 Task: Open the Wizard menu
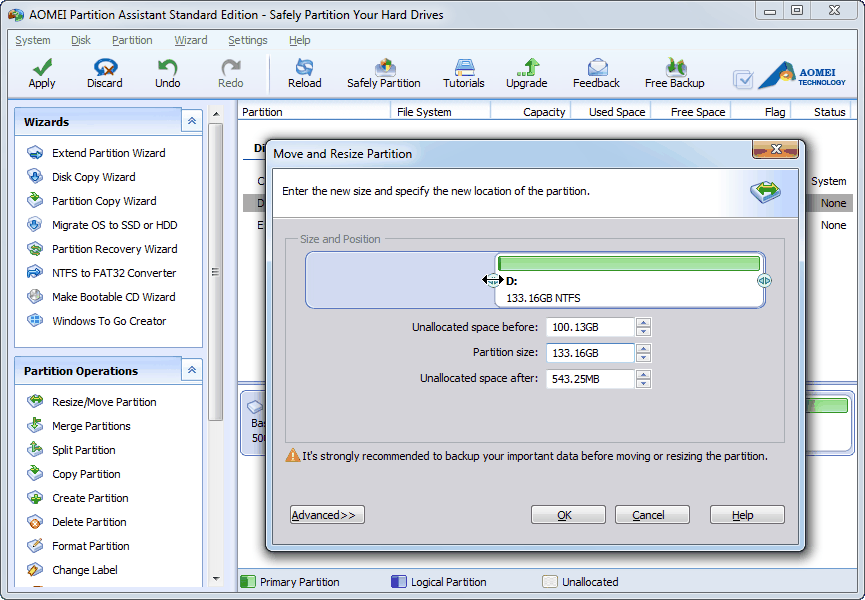[x=191, y=40]
